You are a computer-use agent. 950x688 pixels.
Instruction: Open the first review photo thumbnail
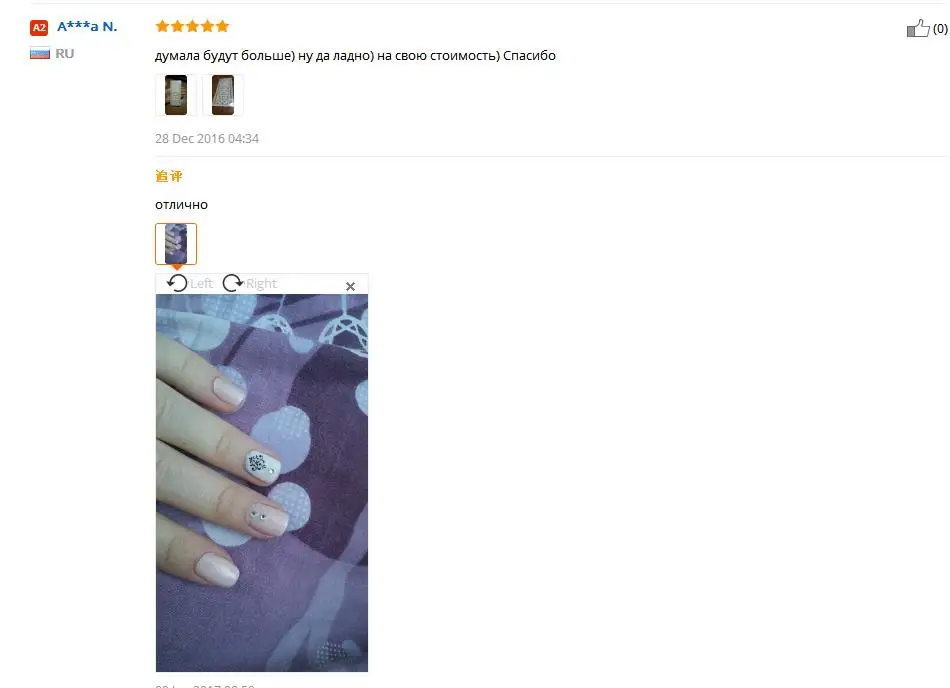point(176,95)
